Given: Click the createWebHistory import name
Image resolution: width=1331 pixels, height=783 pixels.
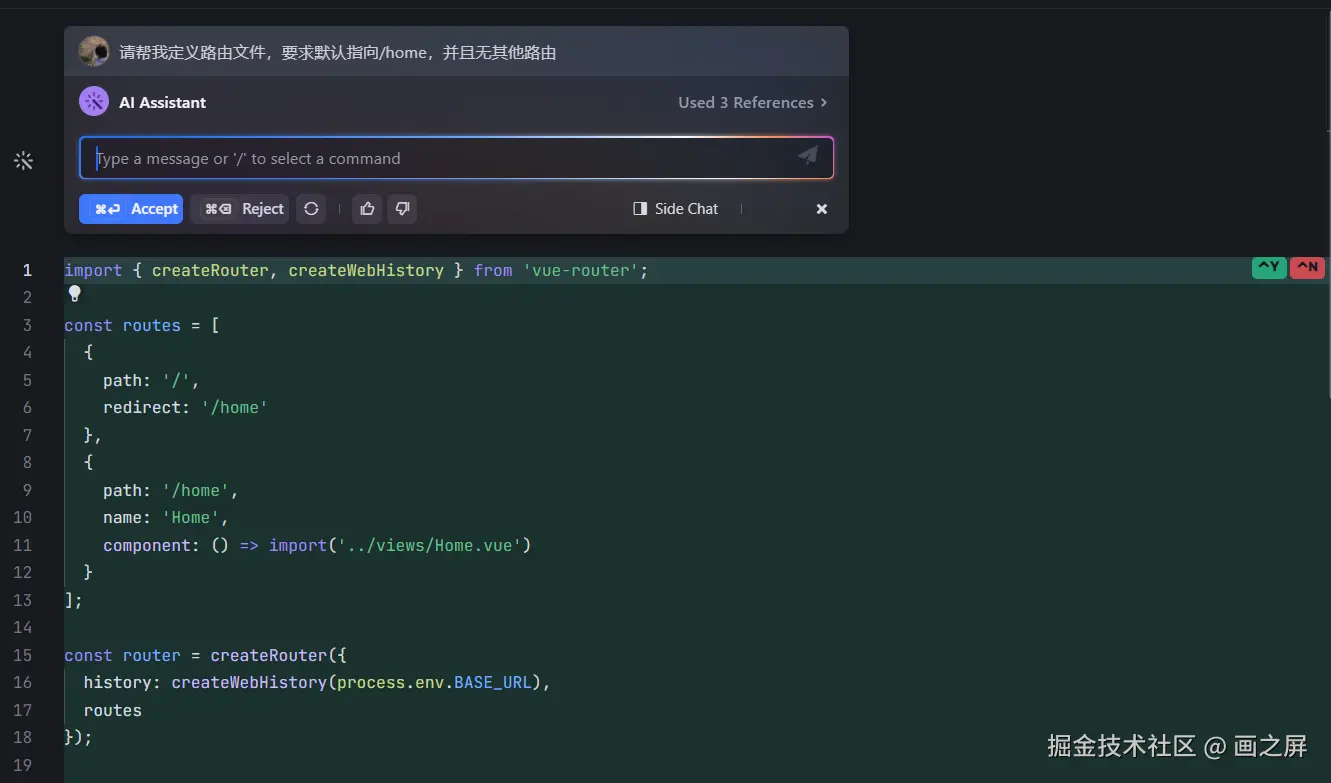Looking at the screenshot, I should [x=366, y=270].
